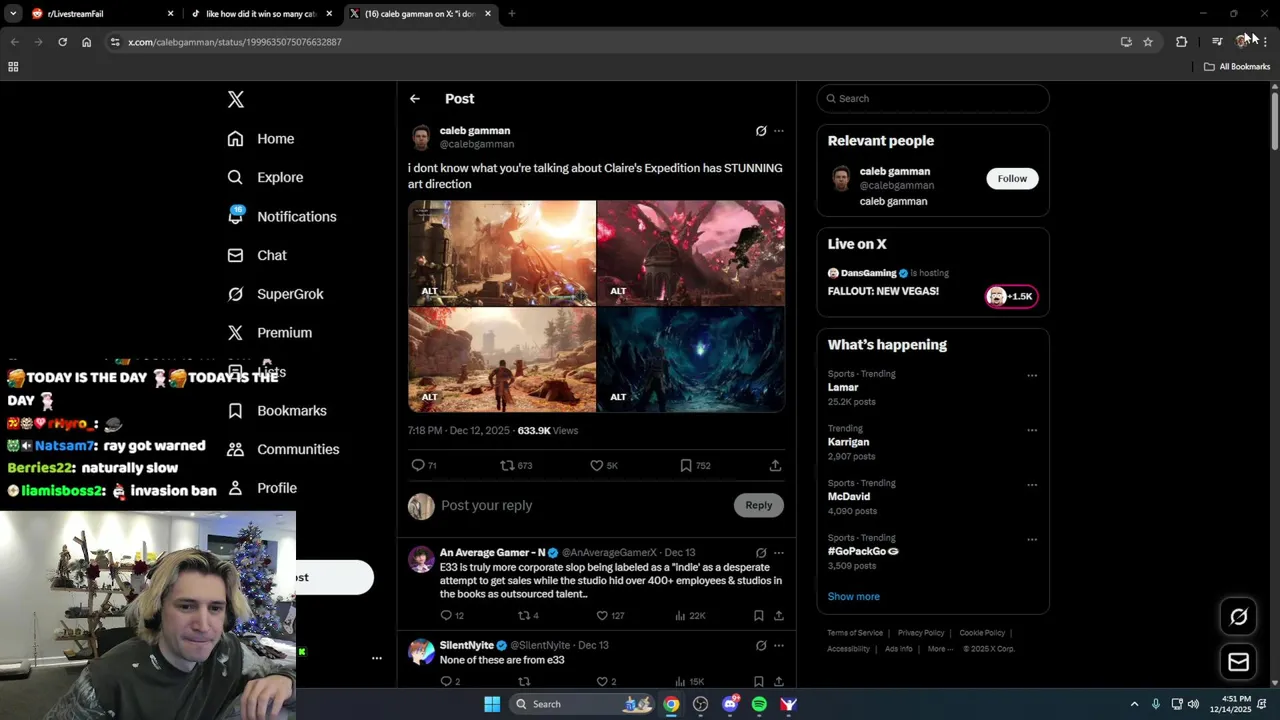Open more options for the Karrigan trend

[1032, 431]
